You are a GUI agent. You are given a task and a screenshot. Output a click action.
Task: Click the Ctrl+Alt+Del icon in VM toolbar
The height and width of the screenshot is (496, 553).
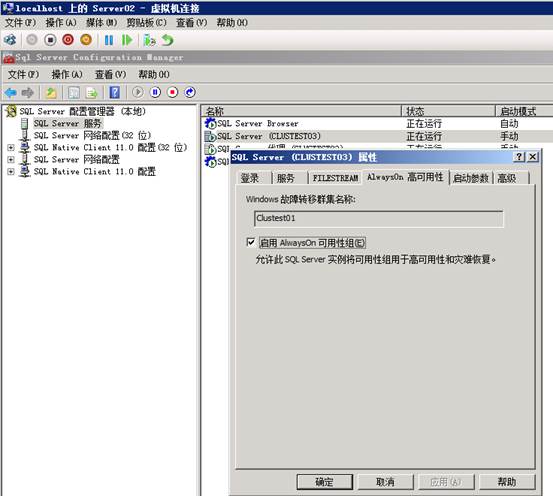click(10, 40)
